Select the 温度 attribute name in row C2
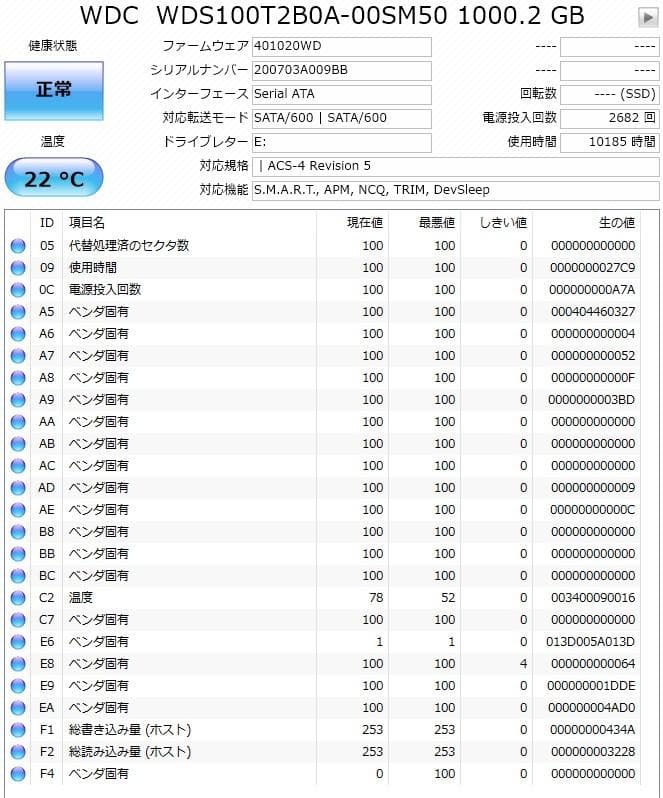The width and height of the screenshot is (663, 798). point(81,598)
